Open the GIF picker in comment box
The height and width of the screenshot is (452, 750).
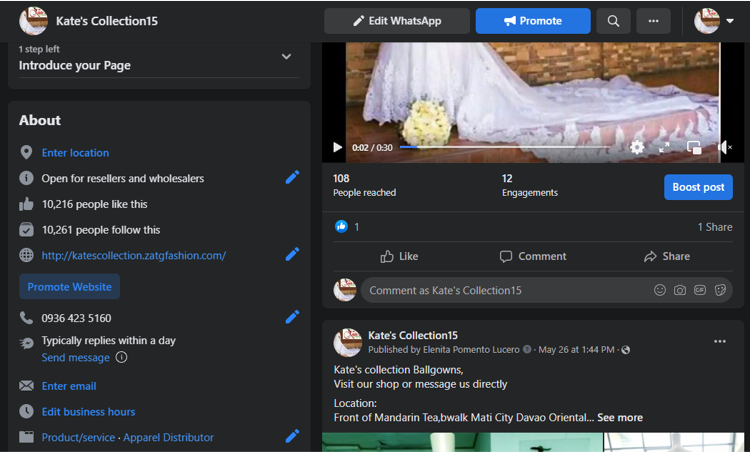(x=700, y=290)
